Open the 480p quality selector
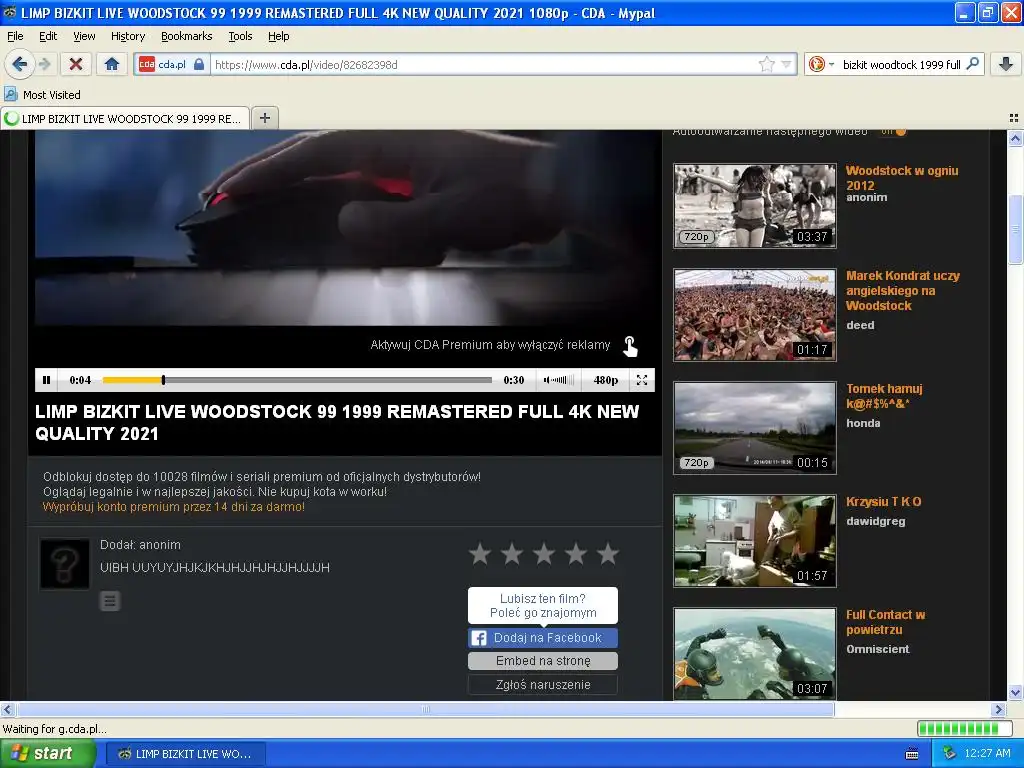This screenshot has height=768, width=1024. (x=605, y=379)
